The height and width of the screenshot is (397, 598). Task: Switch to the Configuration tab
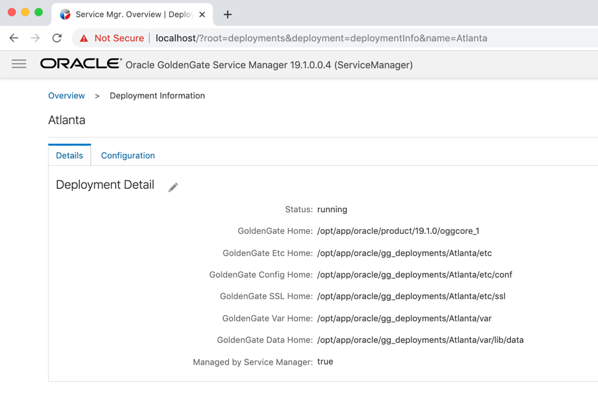tap(128, 156)
